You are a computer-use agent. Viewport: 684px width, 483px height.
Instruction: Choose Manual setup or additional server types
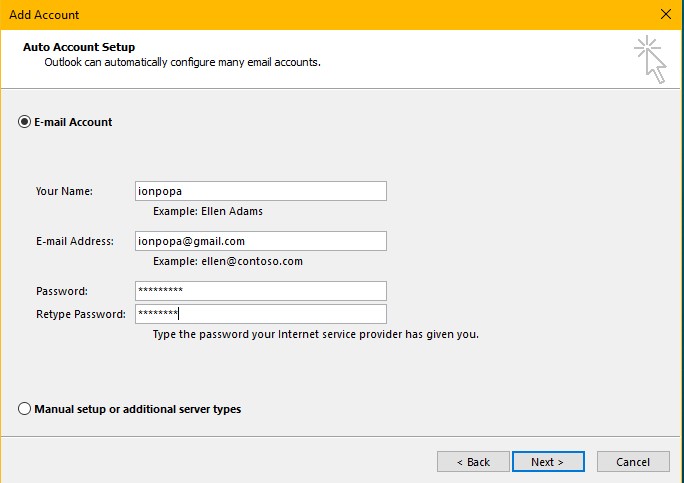pyautogui.click(x=24, y=409)
